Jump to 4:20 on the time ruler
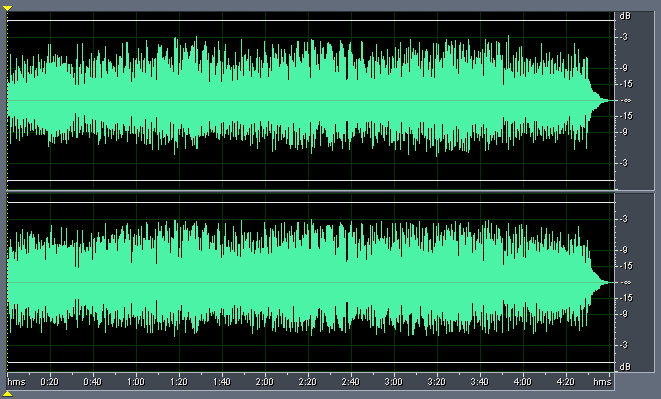Viewport: 661px width, 399px height. point(566,382)
